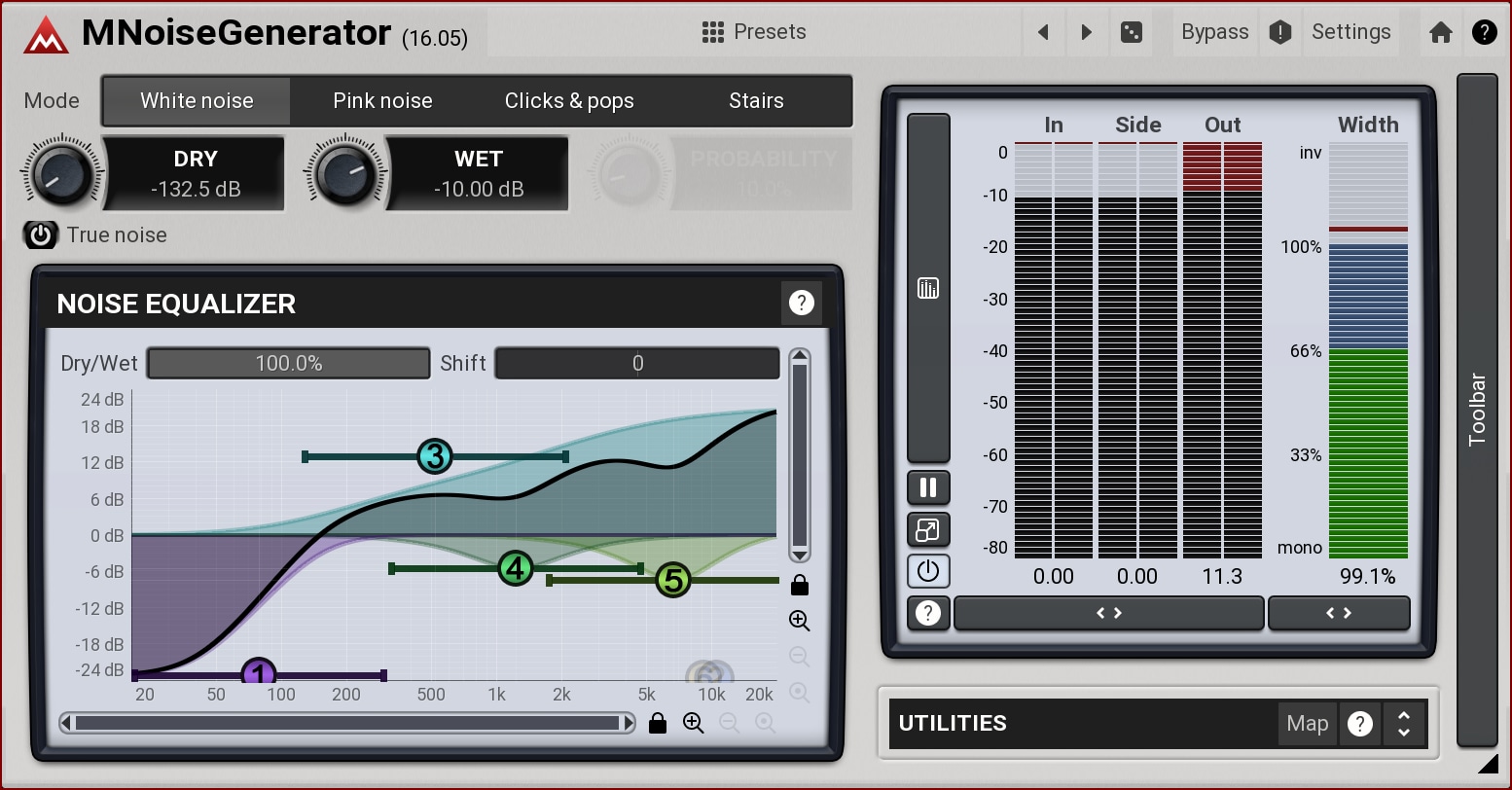Toggle the True noise power button
Viewport: 1512px width, 790px height.
click(41, 234)
